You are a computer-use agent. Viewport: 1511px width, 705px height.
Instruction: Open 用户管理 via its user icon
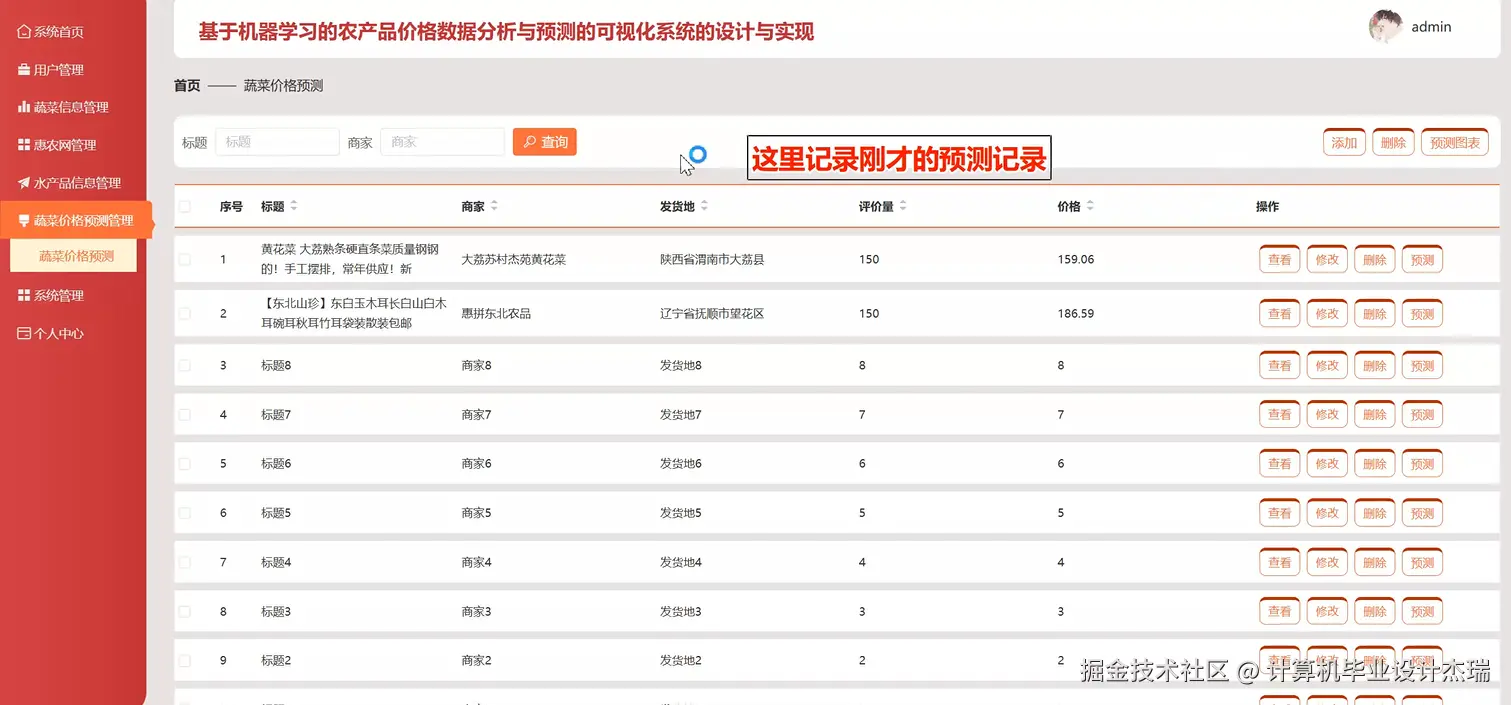coord(22,70)
